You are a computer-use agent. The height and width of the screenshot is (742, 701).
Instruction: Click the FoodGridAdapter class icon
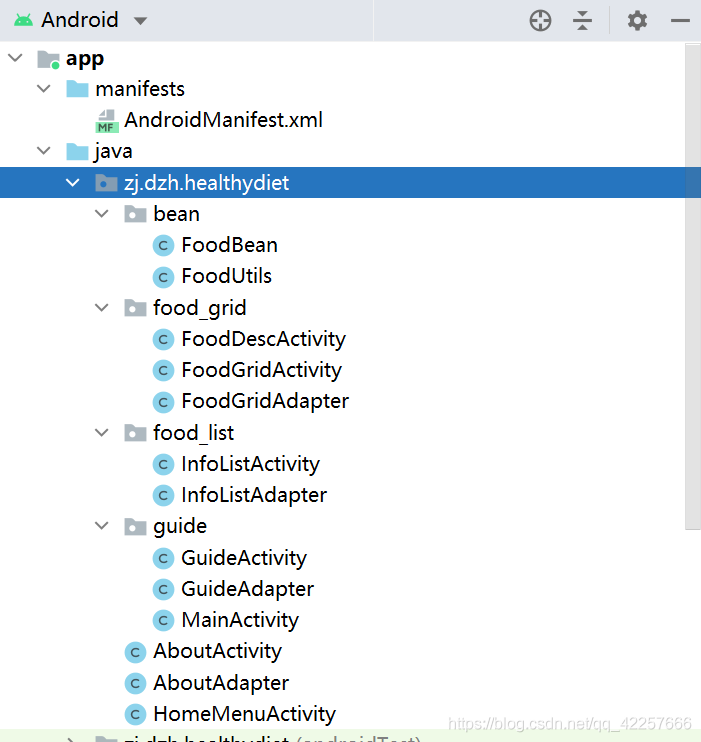click(163, 402)
